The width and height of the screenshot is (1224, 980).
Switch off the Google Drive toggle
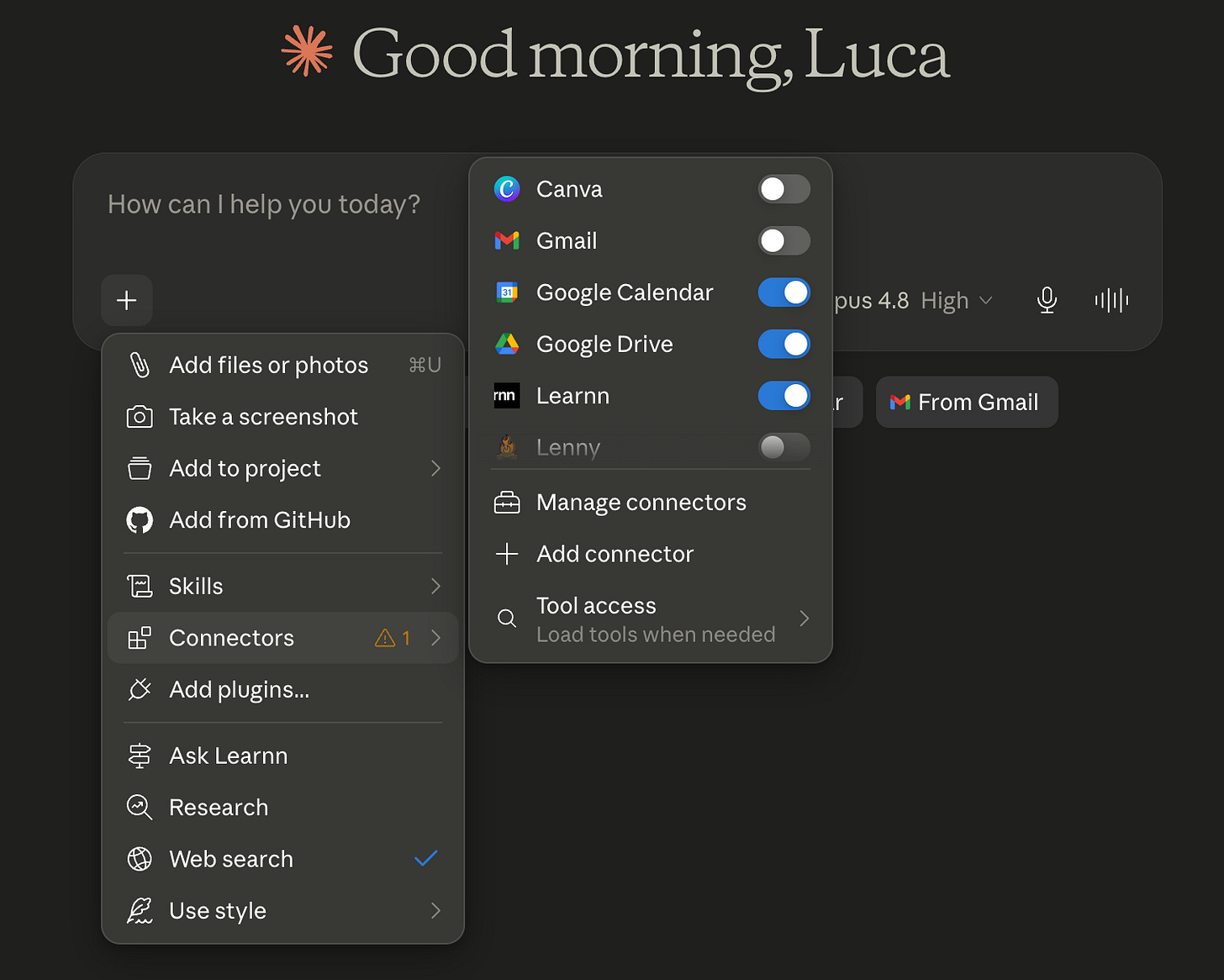coord(784,344)
